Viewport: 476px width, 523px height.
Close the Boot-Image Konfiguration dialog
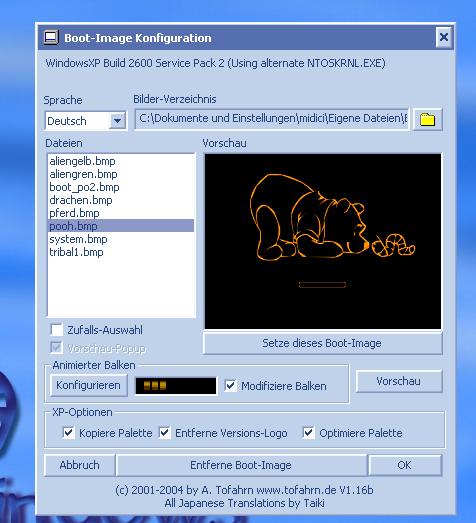444,37
